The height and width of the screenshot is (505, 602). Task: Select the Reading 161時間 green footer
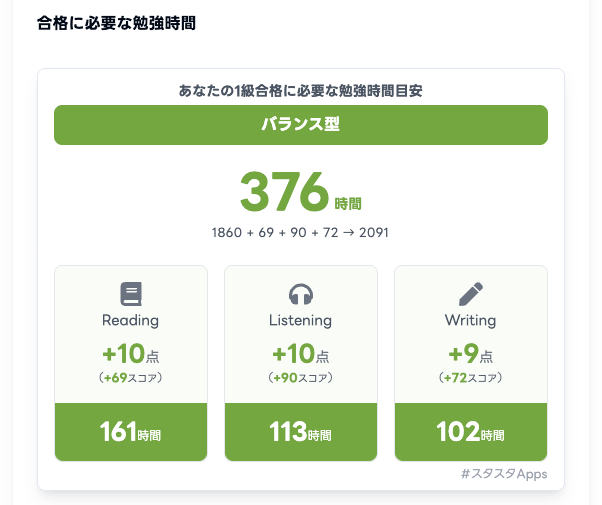(131, 432)
